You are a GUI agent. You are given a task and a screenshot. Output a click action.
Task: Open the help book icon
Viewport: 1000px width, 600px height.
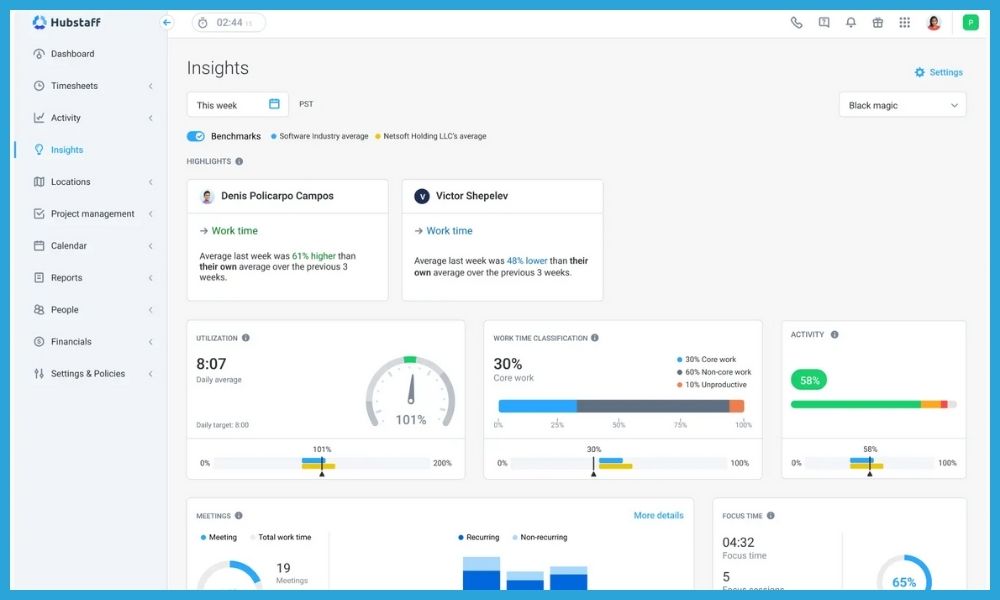(824, 23)
